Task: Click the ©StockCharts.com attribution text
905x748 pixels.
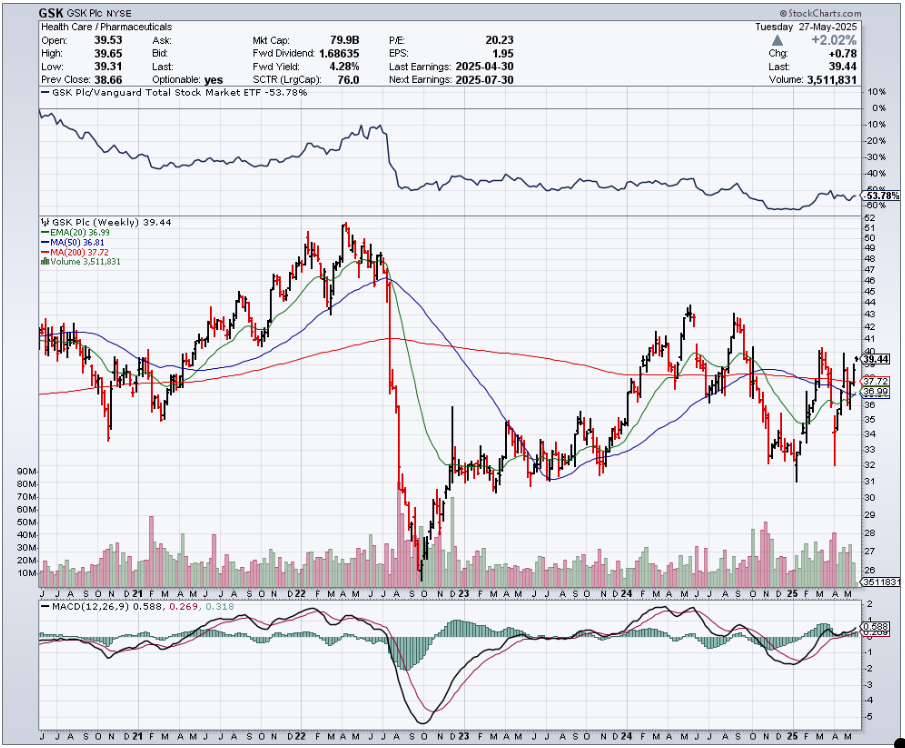Action: coord(820,13)
